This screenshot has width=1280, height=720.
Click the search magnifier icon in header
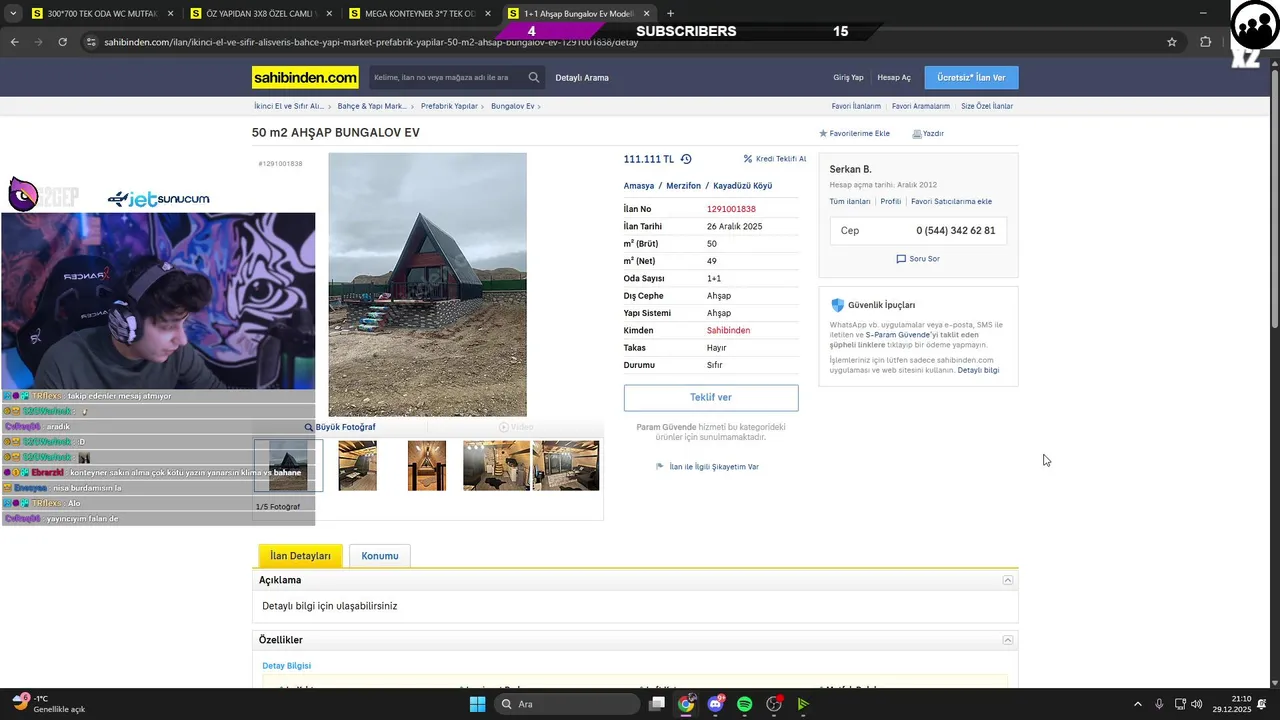click(534, 77)
